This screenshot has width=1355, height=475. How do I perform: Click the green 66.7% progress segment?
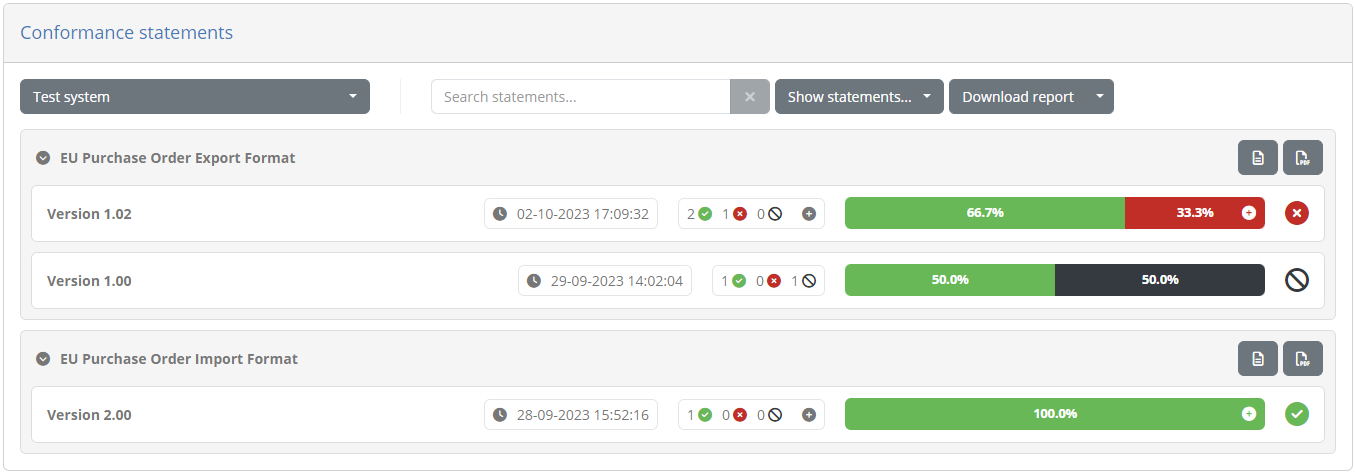(x=985, y=213)
